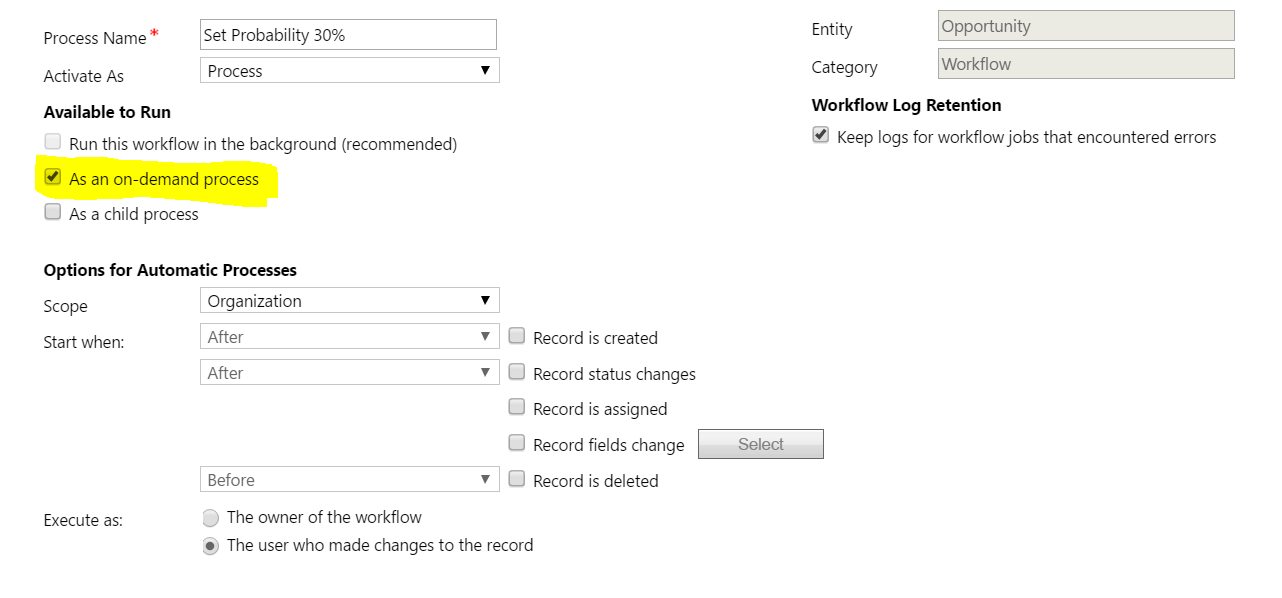Uncheck As an on-demand process
Screen dimensions: 1282x598
(x=53, y=177)
